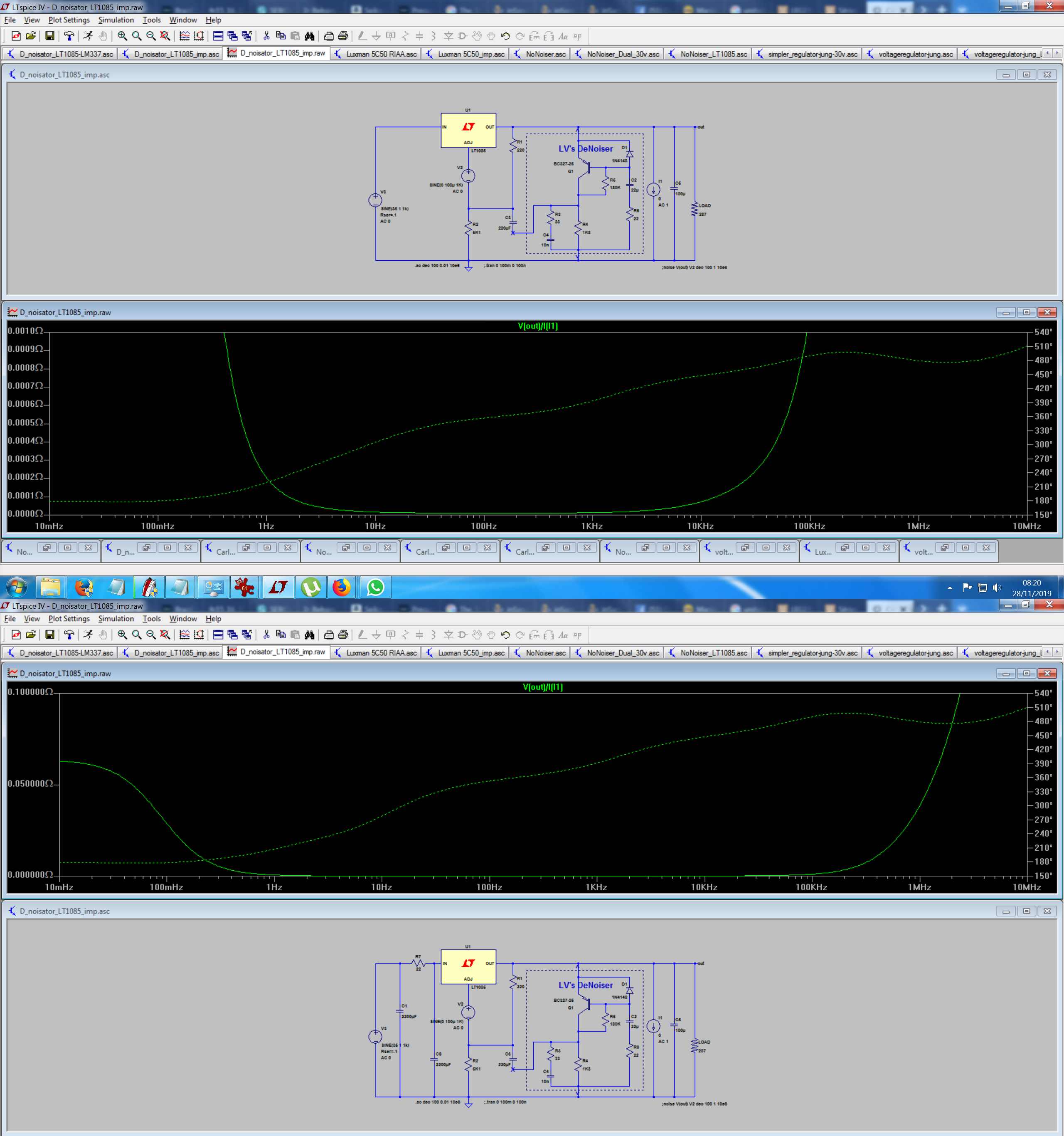This screenshot has height=1136, width=1064.
Task: Restore minimized D_n... child window
Action: point(147,548)
